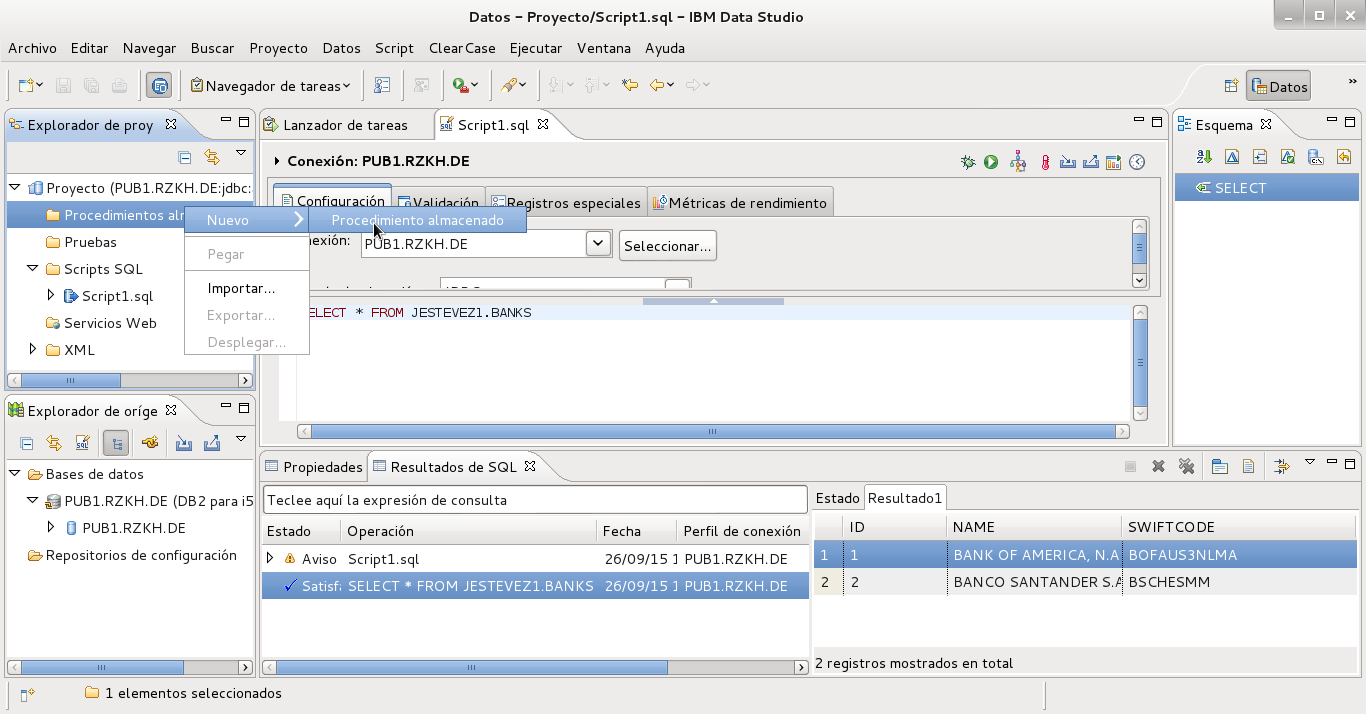This screenshot has height=714, width=1366.
Task: Choose Procedimiento almacenado from the submenu
Action: 417,220
